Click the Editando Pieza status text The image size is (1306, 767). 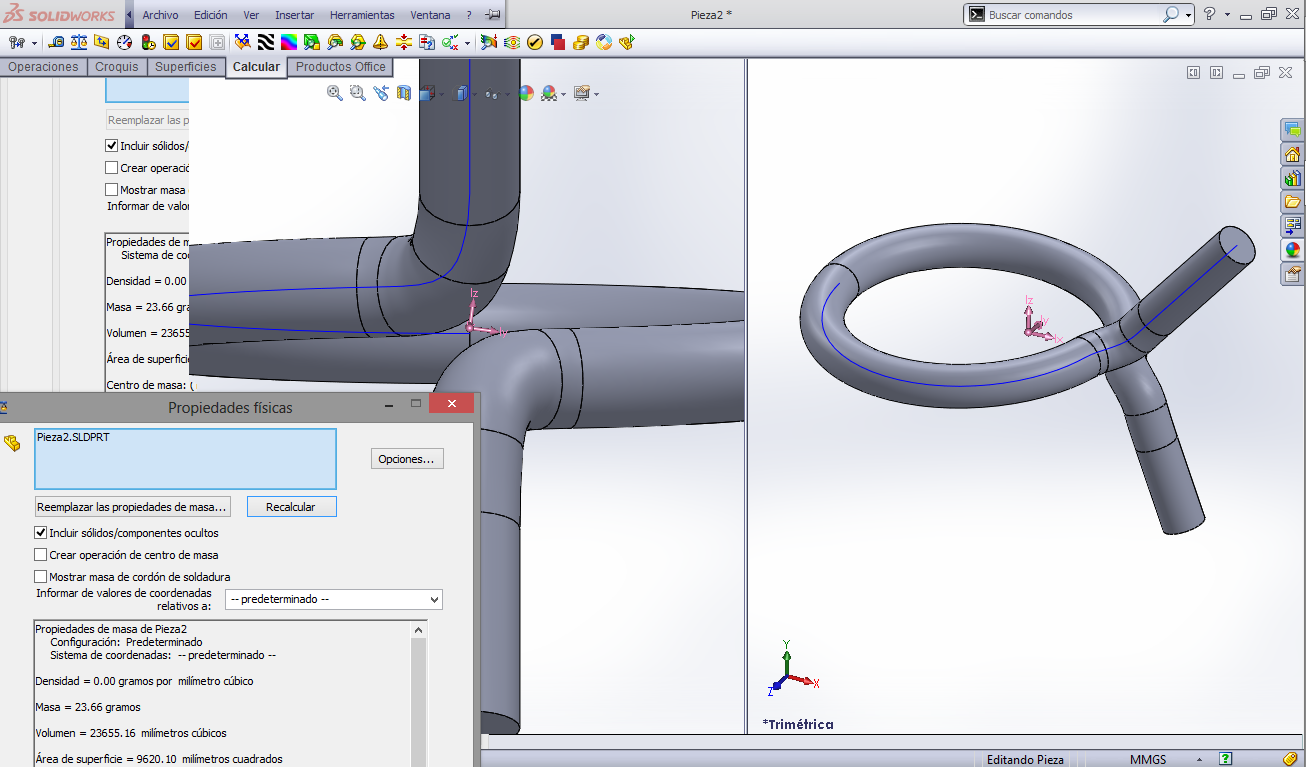[x=1025, y=759]
